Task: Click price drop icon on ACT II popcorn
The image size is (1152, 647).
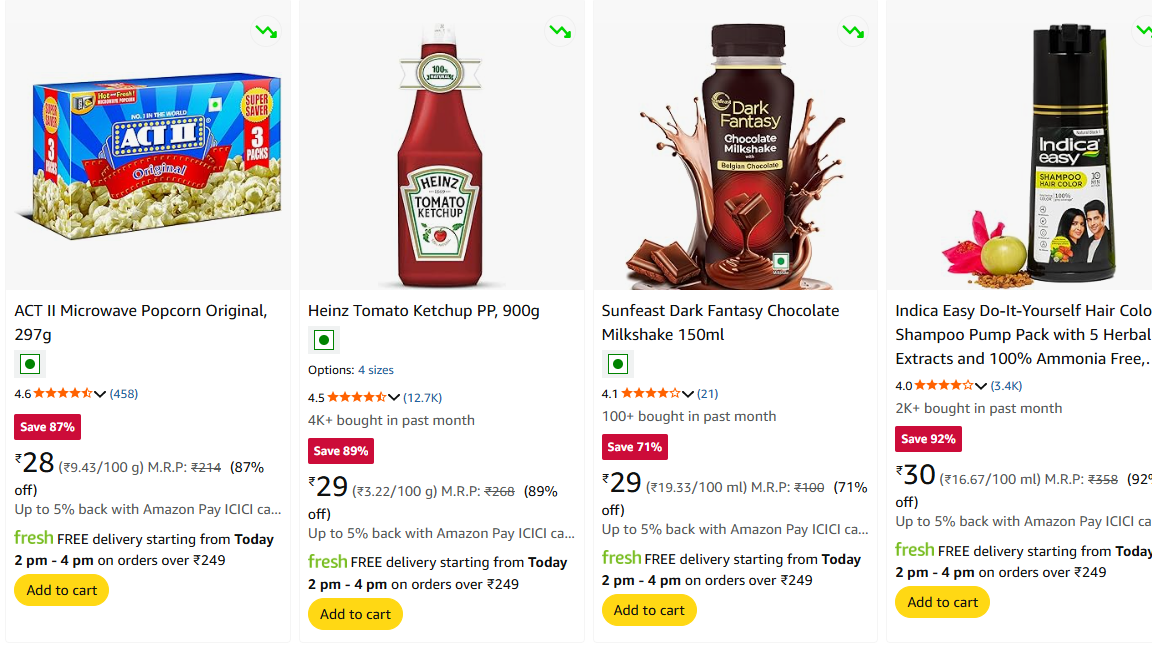Action: (266, 31)
